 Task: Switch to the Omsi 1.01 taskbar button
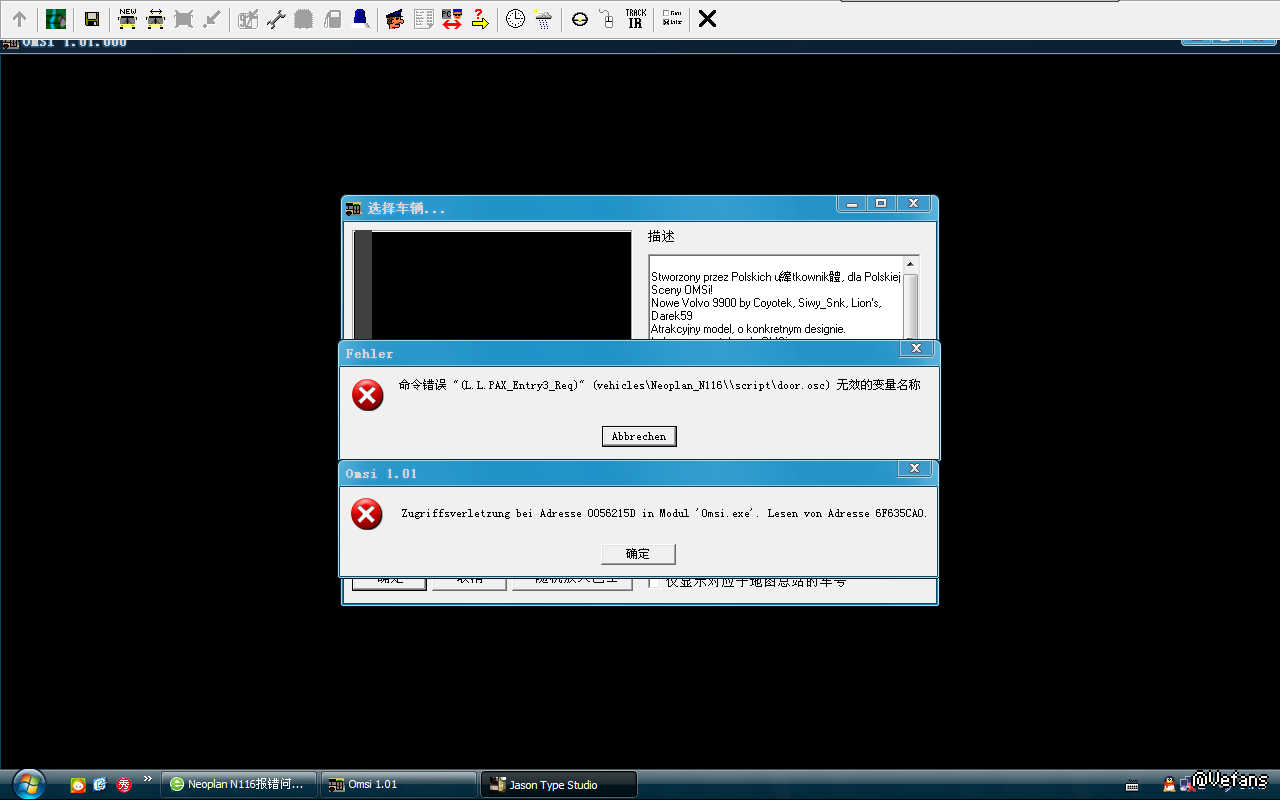click(x=398, y=785)
